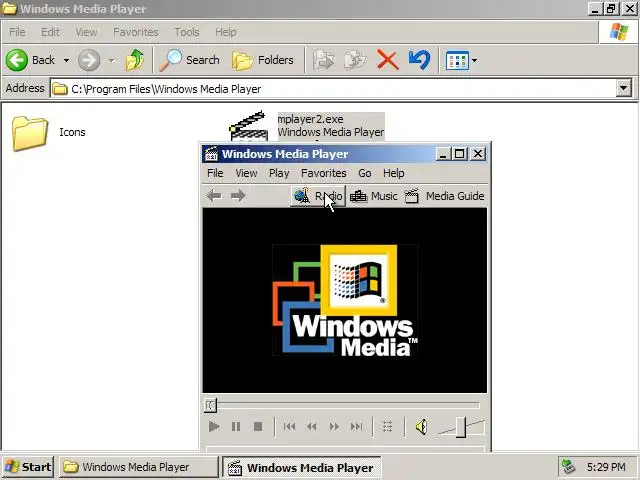Click the blue Undo arrow icon
This screenshot has width=640, height=480.
(419, 60)
